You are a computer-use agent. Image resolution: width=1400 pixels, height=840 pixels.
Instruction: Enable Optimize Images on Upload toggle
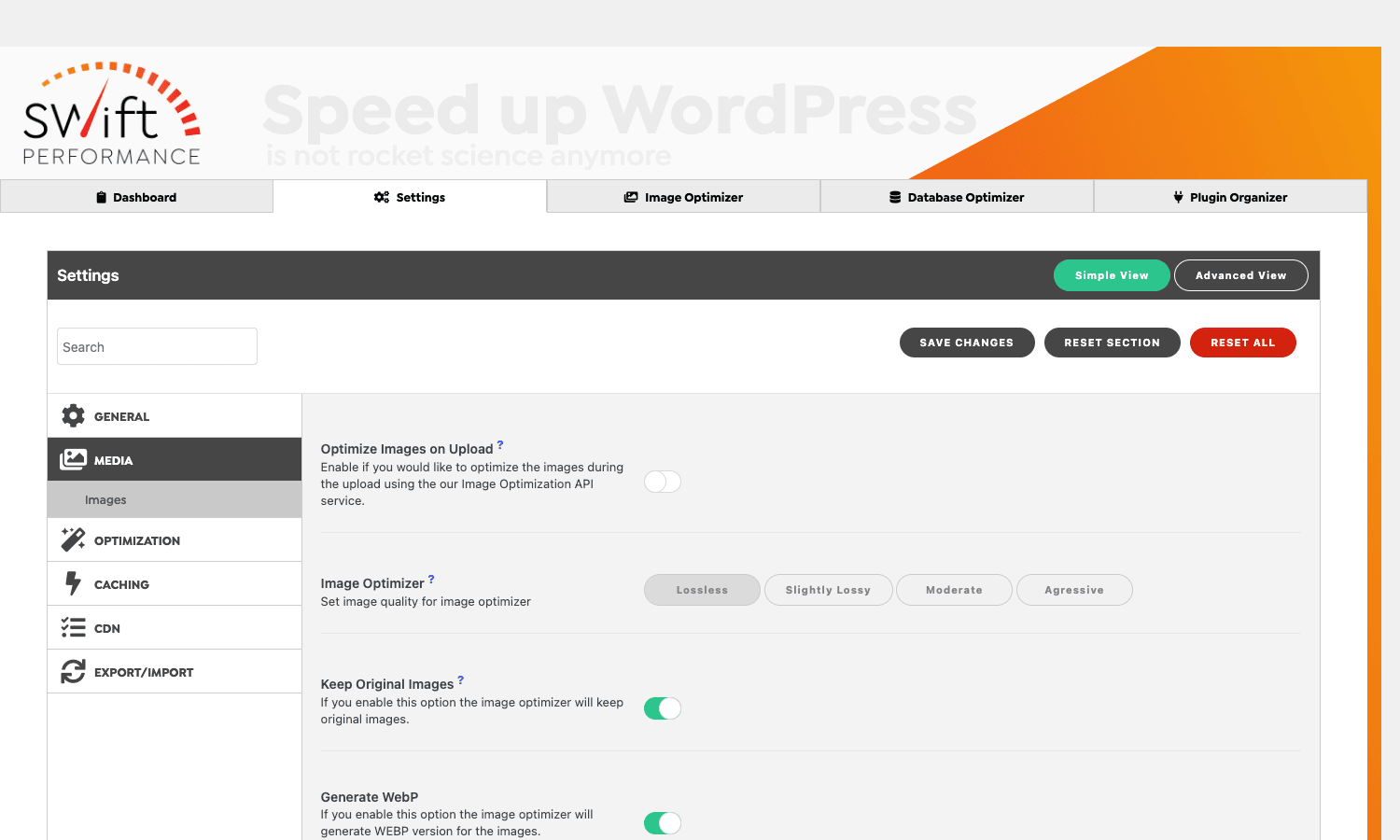tap(663, 482)
